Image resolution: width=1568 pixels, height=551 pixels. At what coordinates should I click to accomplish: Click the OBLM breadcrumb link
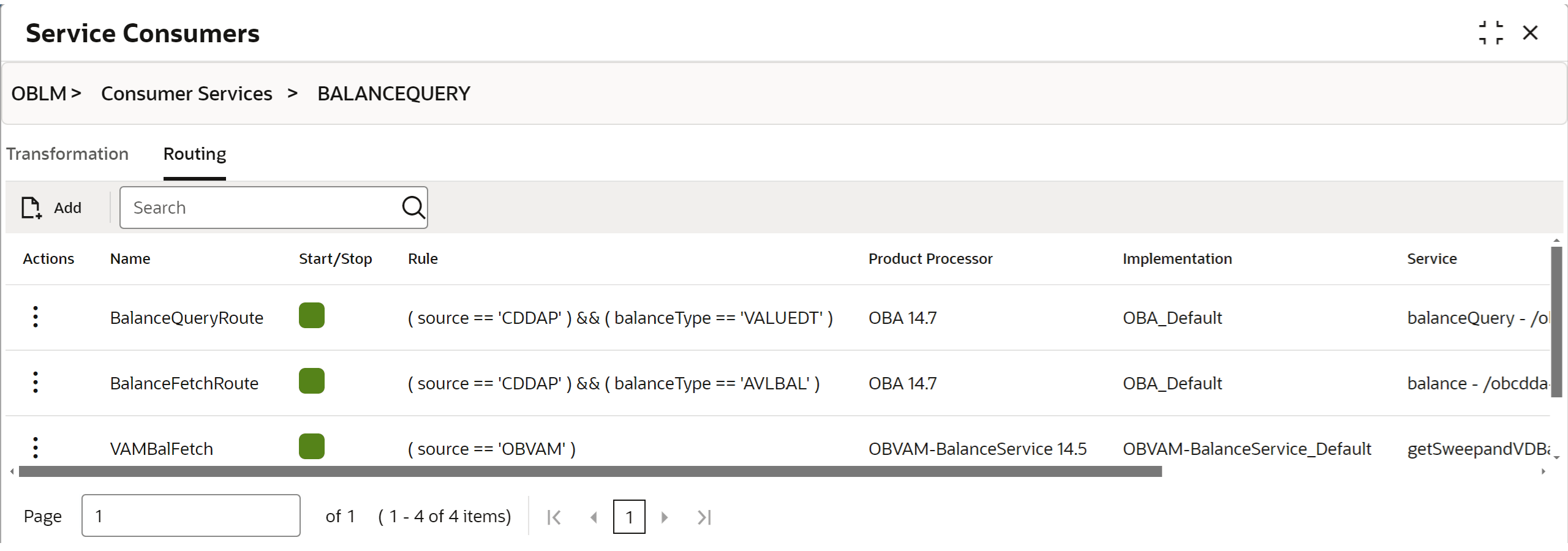pyautogui.click(x=39, y=94)
